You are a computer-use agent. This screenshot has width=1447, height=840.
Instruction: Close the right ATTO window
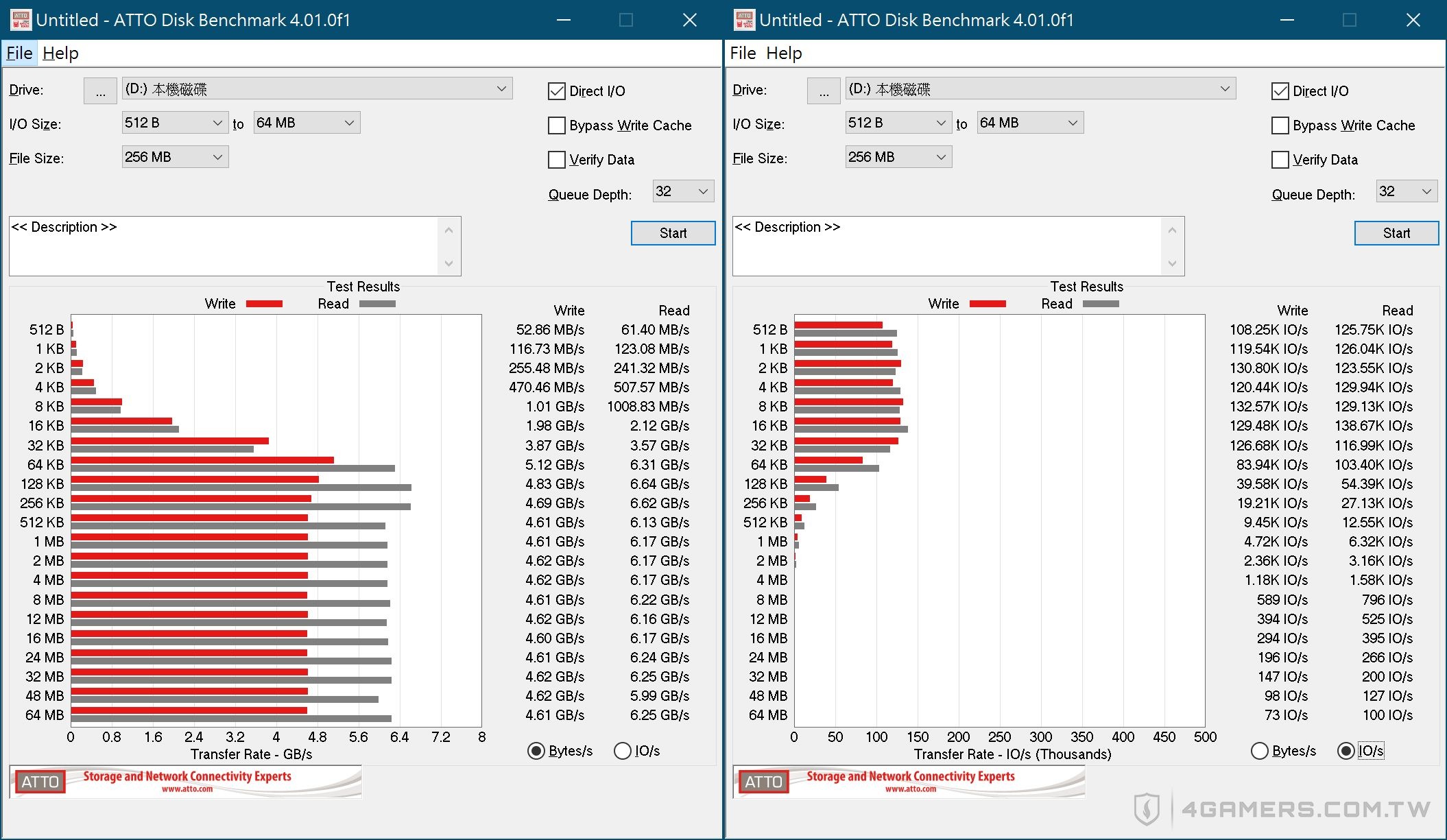click(x=1413, y=20)
